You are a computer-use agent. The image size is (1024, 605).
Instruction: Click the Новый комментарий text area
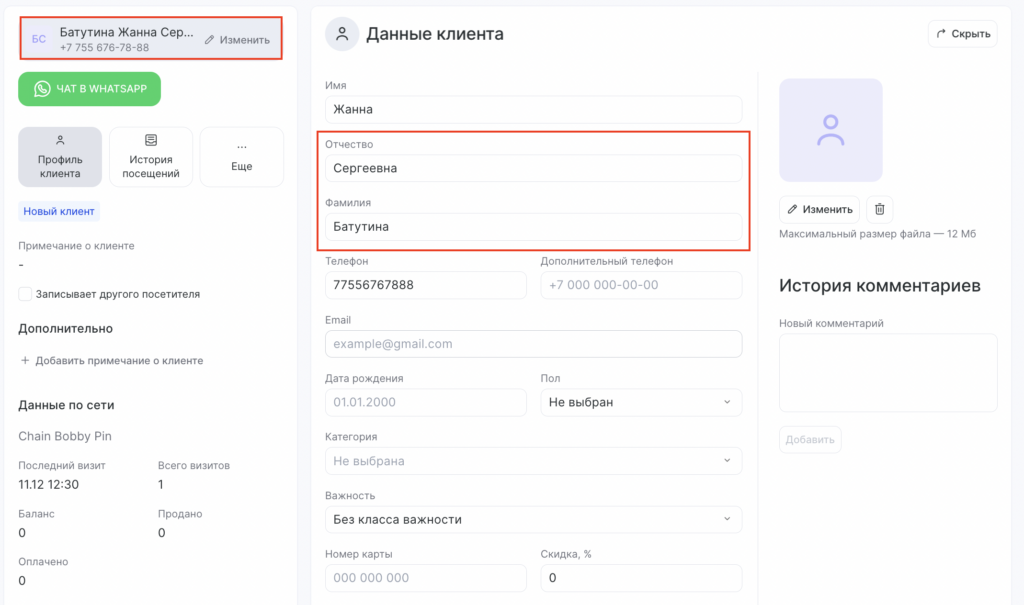click(887, 372)
